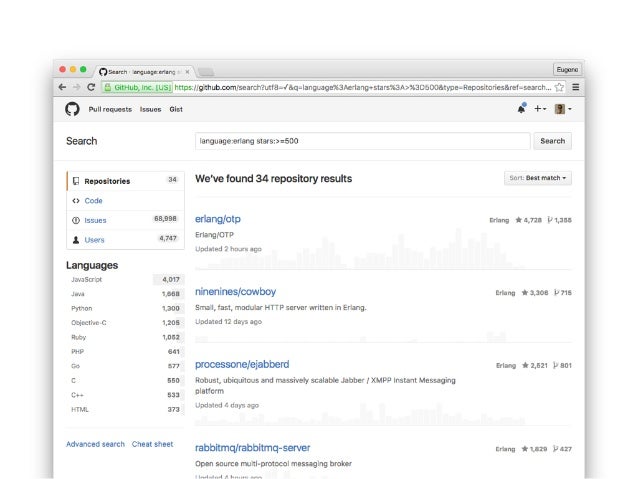Open Advanced search link
The image size is (638, 479).
coord(95,444)
